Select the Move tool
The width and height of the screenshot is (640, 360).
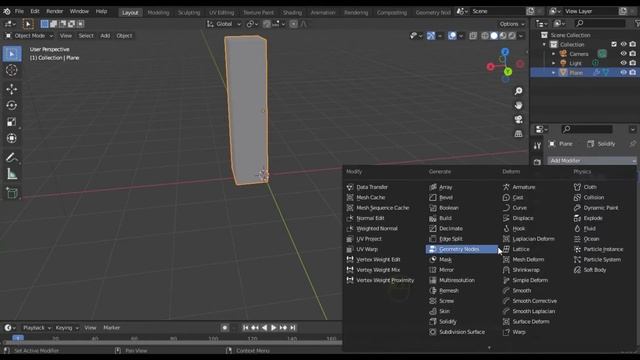[12, 89]
